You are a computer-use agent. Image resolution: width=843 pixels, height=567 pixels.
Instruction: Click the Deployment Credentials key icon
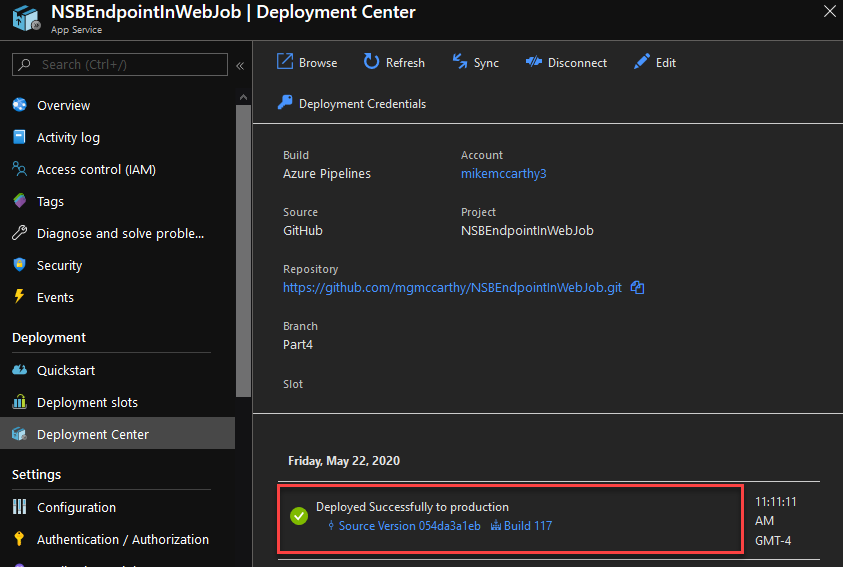285,102
